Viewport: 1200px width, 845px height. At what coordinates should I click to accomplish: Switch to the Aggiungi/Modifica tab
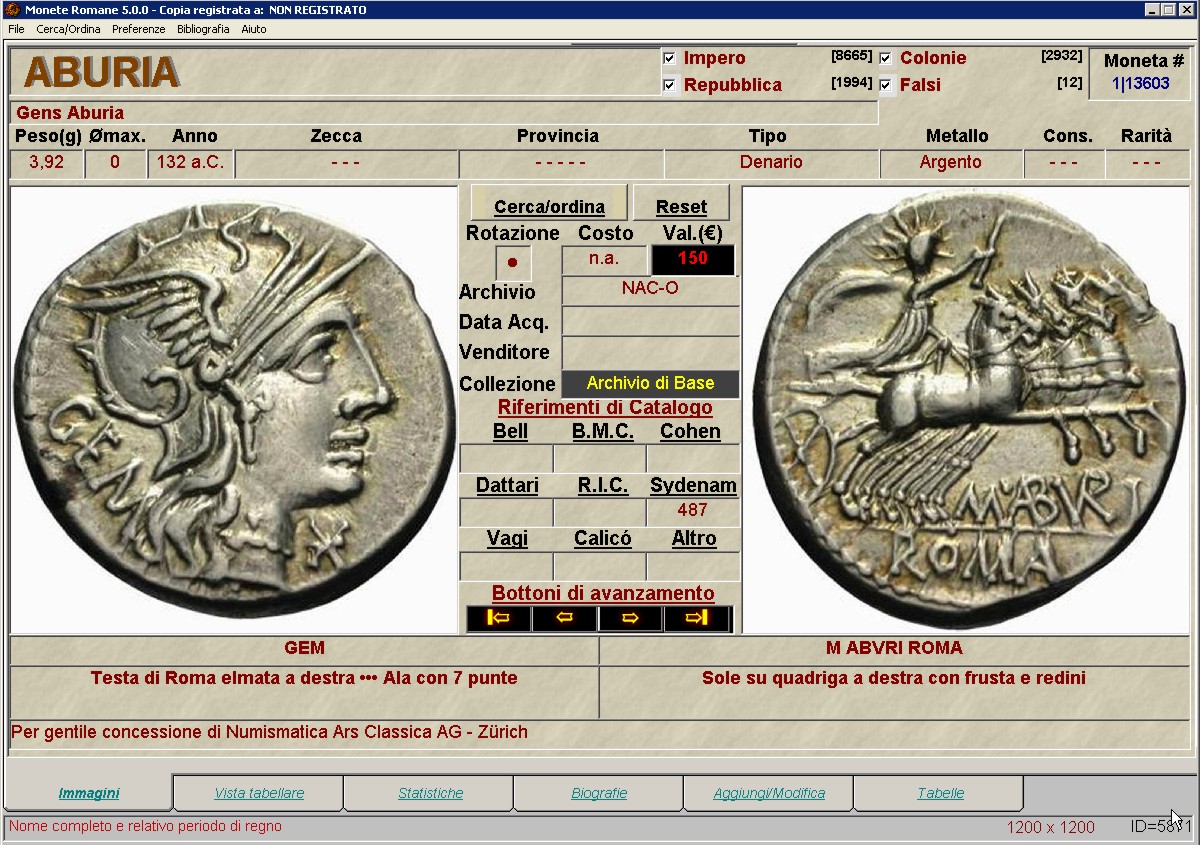[769, 793]
